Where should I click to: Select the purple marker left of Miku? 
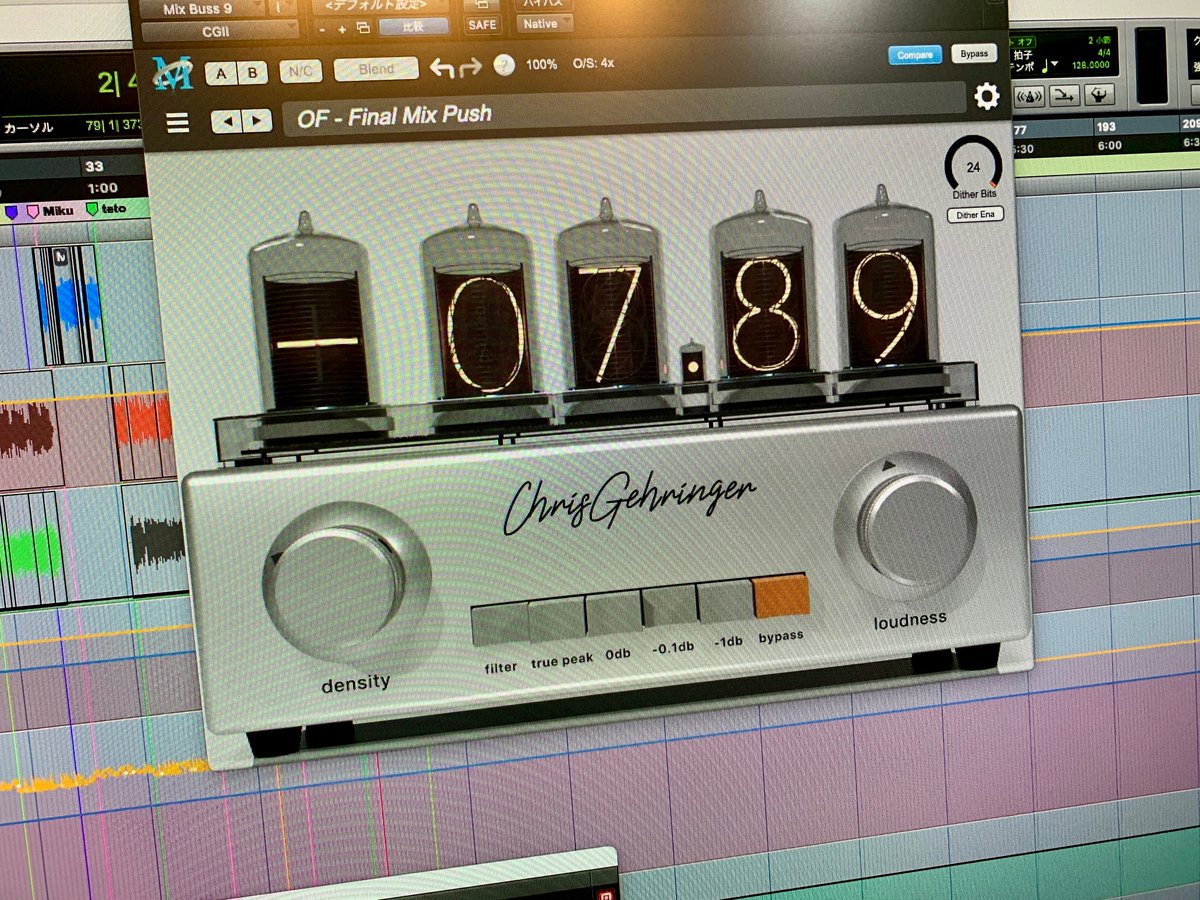12,212
